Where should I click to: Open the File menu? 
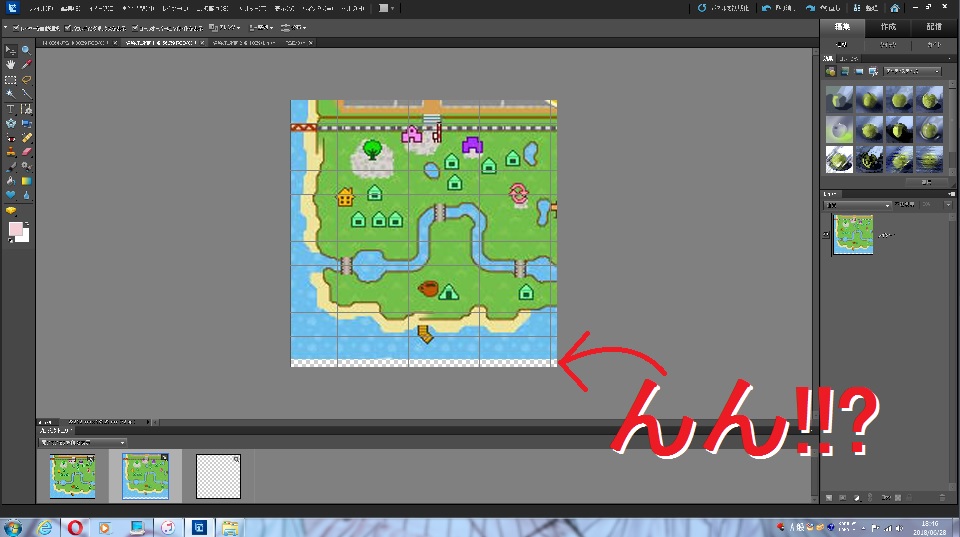click(x=41, y=9)
